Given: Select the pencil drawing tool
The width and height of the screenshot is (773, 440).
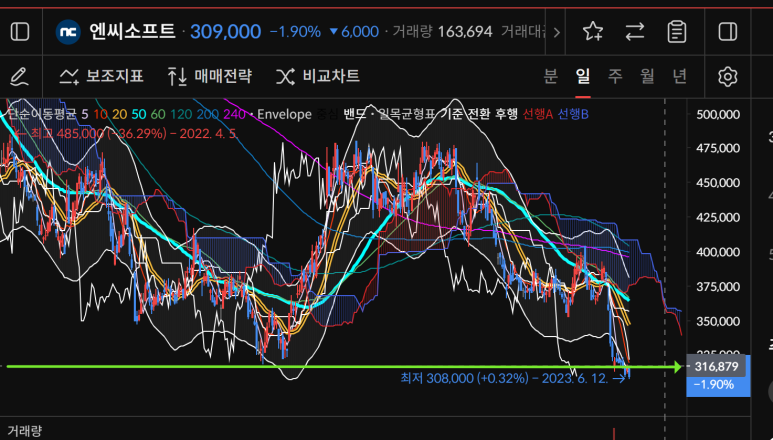Looking at the screenshot, I should (19, 77).
